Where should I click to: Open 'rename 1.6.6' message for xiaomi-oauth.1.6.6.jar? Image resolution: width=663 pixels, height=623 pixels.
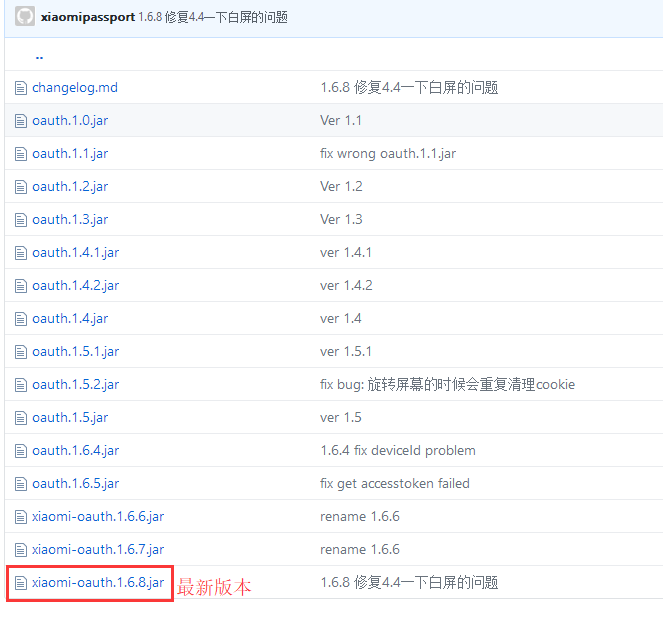[x=360, y=517]
